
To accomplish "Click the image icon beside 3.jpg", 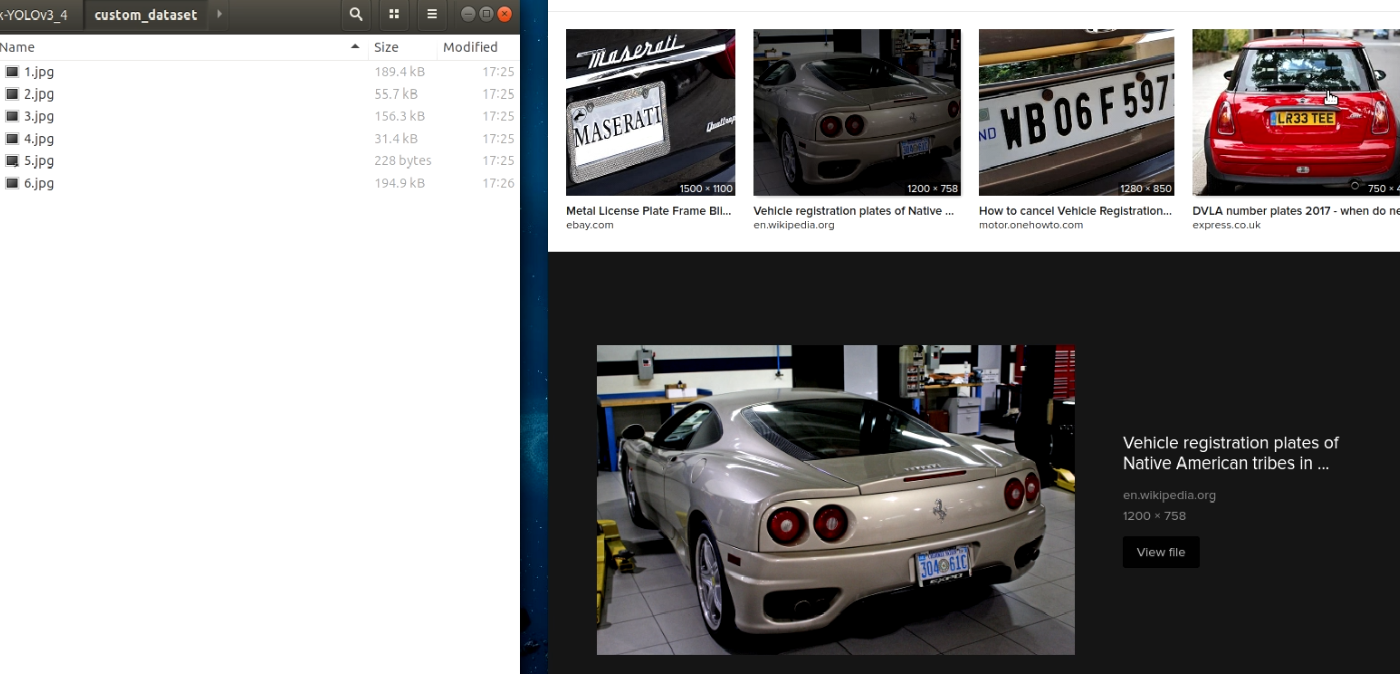I will point(12,116).
